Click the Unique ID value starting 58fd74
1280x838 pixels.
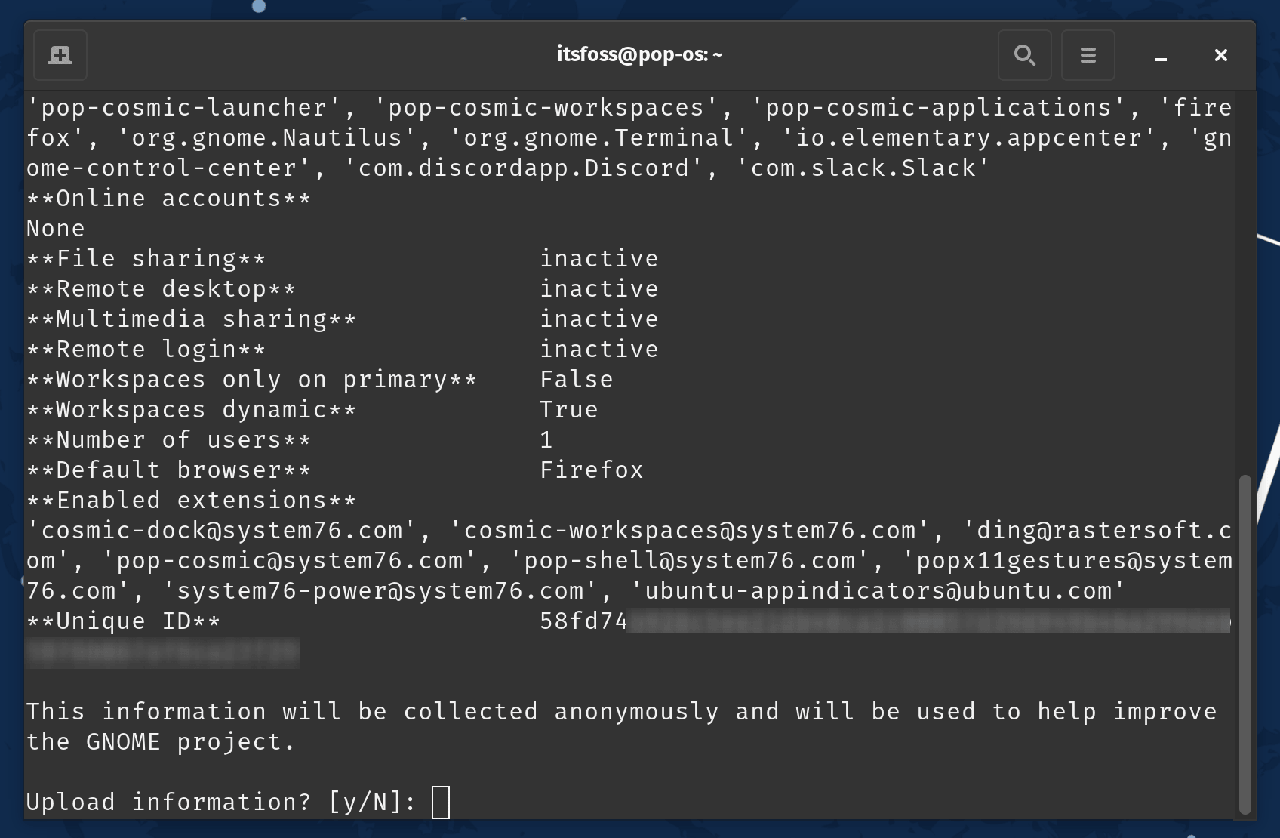point(583,621)
